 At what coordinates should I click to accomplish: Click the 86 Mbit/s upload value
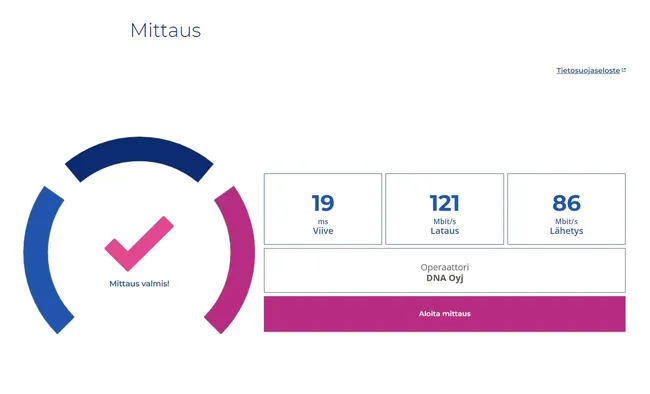click(566, 203)
